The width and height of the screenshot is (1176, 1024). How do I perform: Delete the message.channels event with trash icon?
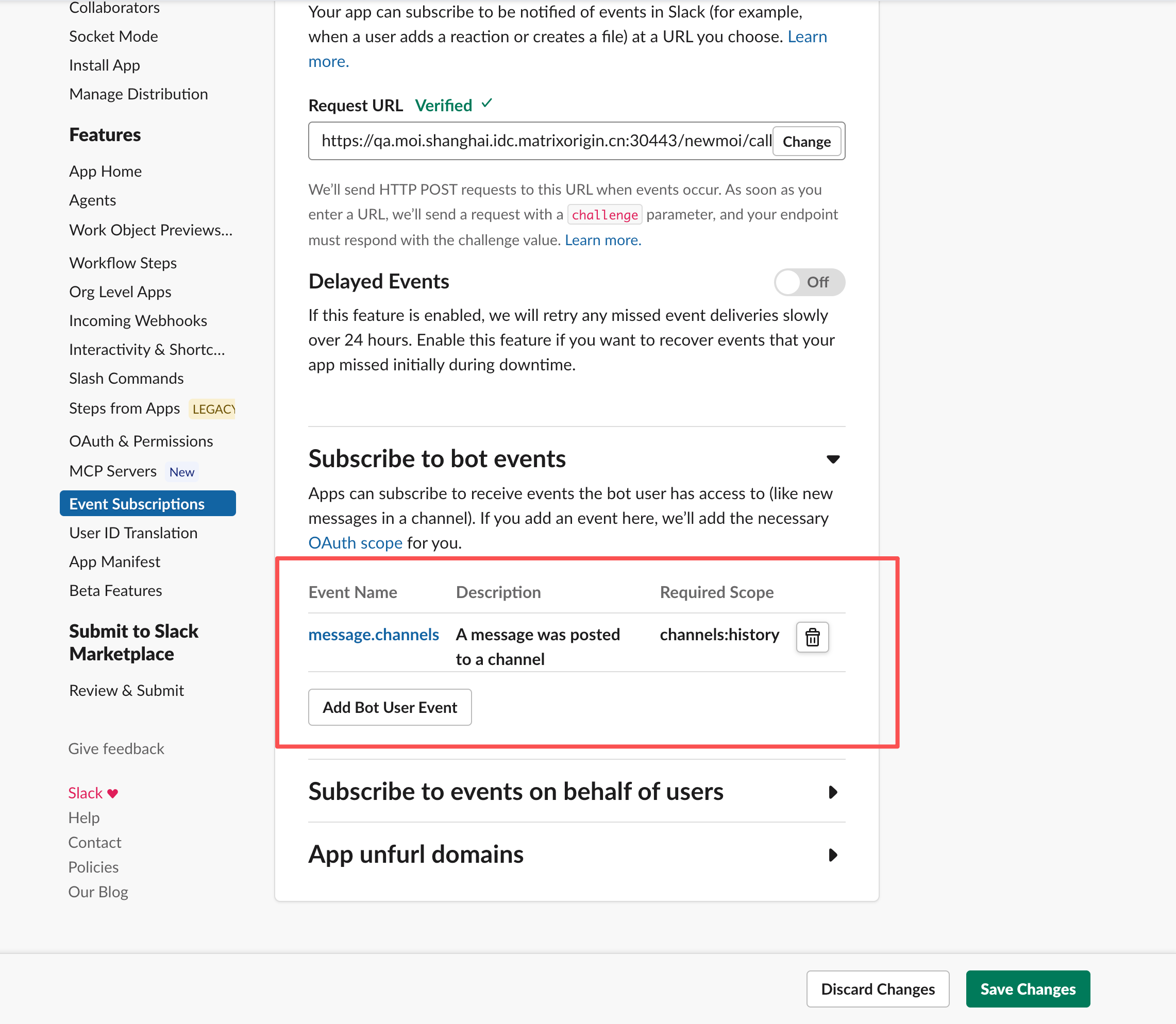[x=812, y=637]
